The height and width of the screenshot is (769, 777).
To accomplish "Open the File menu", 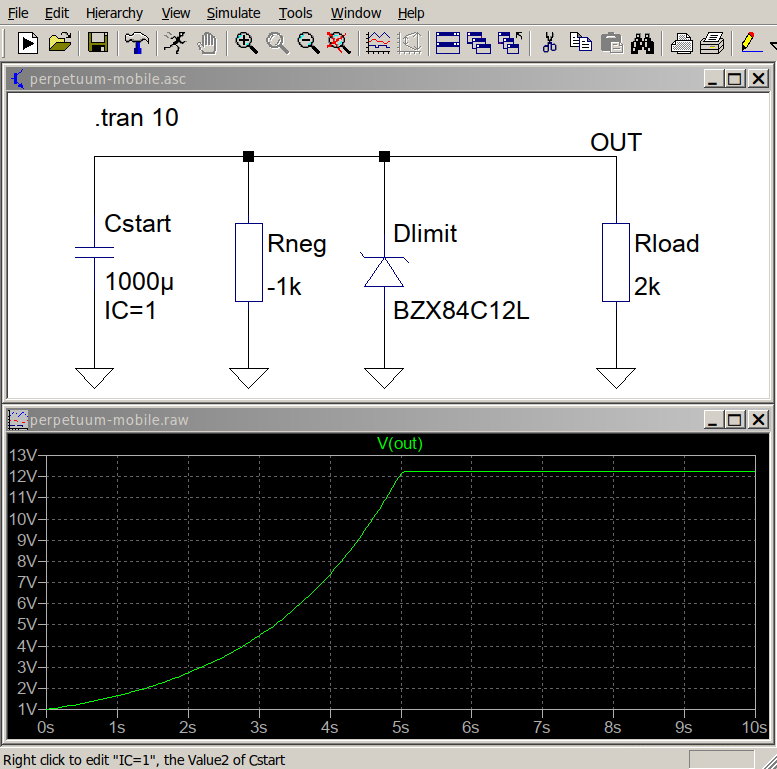I will pos(18,13).
